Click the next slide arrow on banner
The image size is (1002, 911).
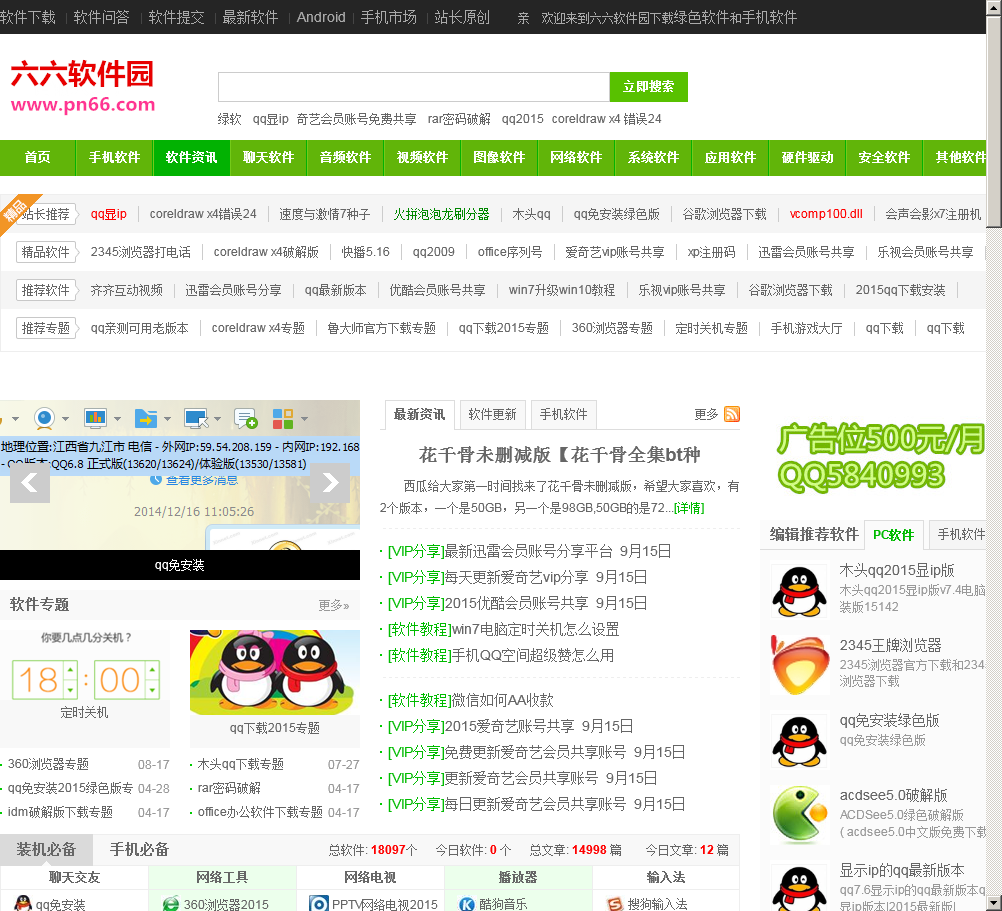[x=330, y=482]
